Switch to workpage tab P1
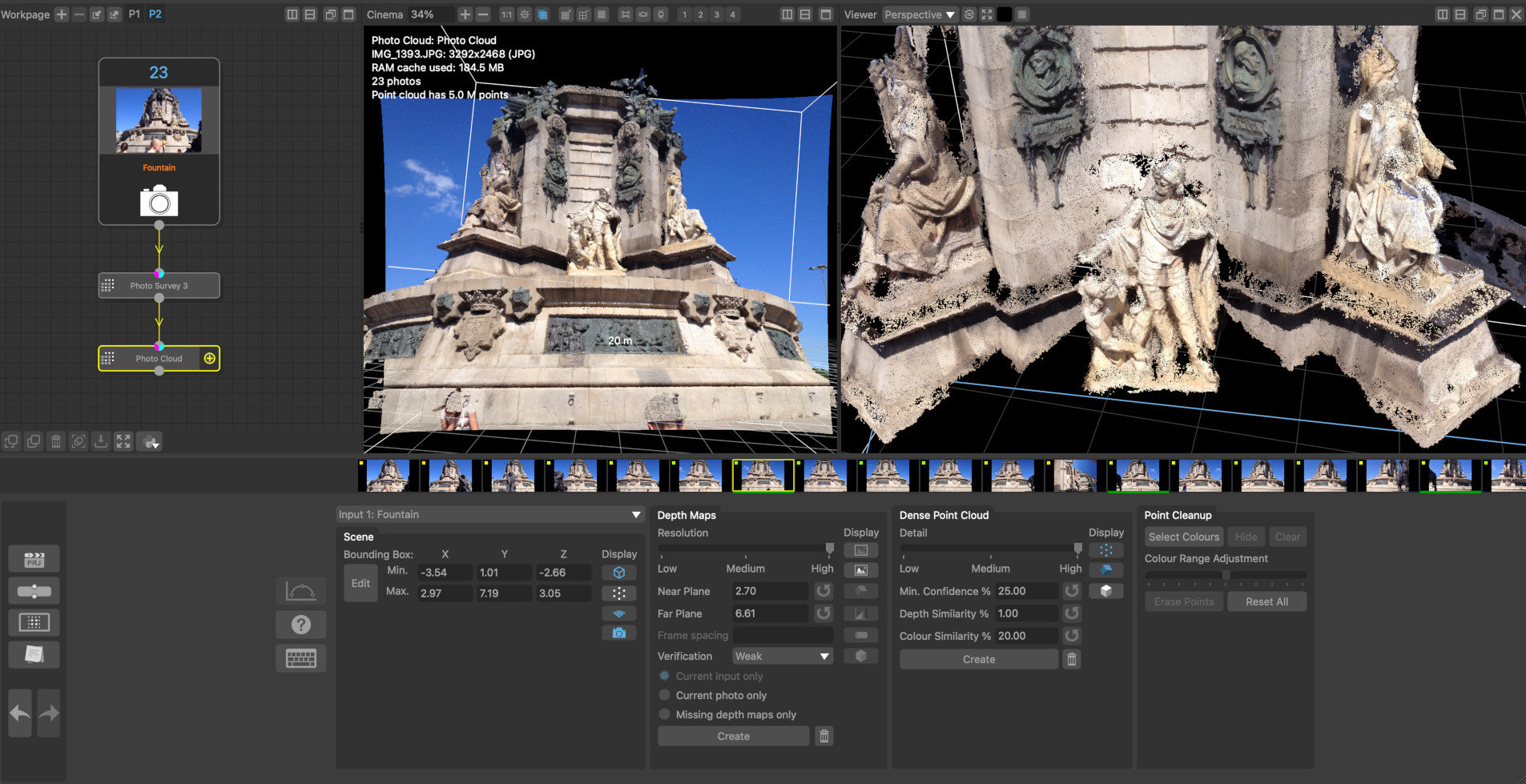Screen dimensions: 1526x784 pos(134,14)
